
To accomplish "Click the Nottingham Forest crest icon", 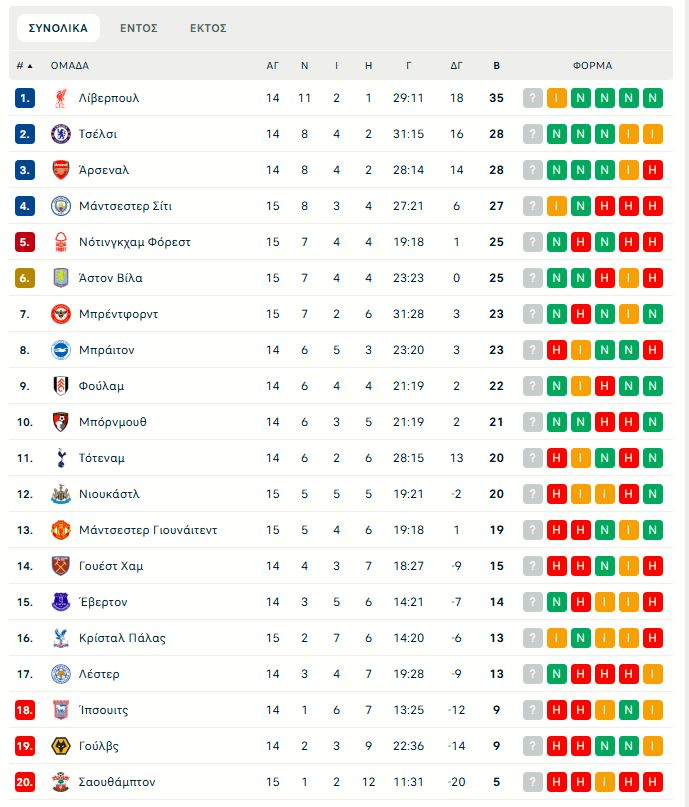I will click(60, 242).
